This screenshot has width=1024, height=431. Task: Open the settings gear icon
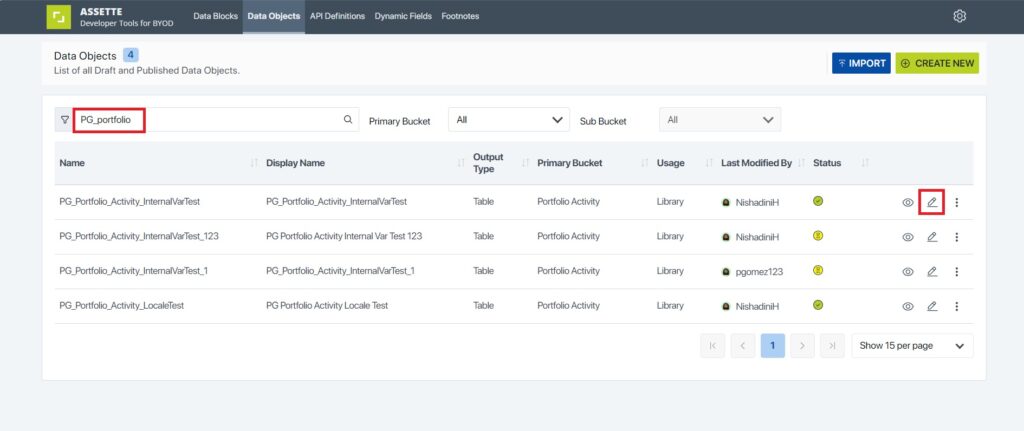[x=959, y=16]
